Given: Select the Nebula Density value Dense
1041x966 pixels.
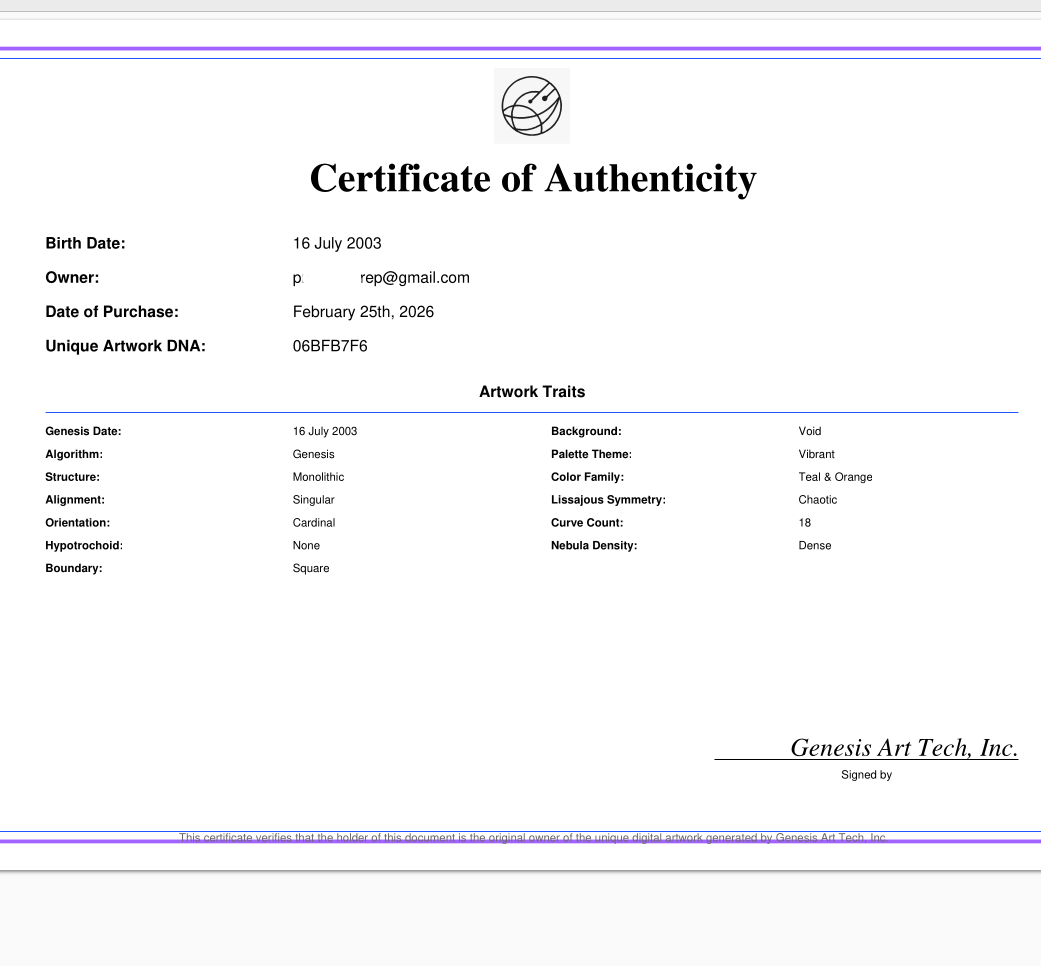Looking at the screenshot, I should pos(815,545).
